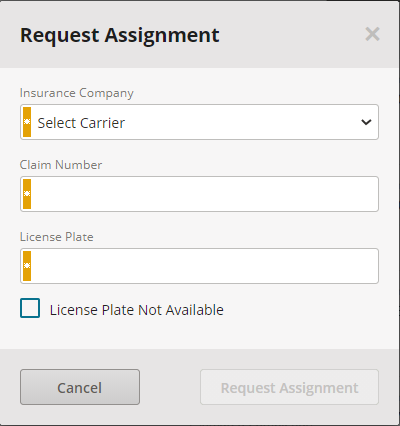
Task: Click the chevron arrow in Insurance Company field
Action: pyautogui.click(x=366, y=122)
